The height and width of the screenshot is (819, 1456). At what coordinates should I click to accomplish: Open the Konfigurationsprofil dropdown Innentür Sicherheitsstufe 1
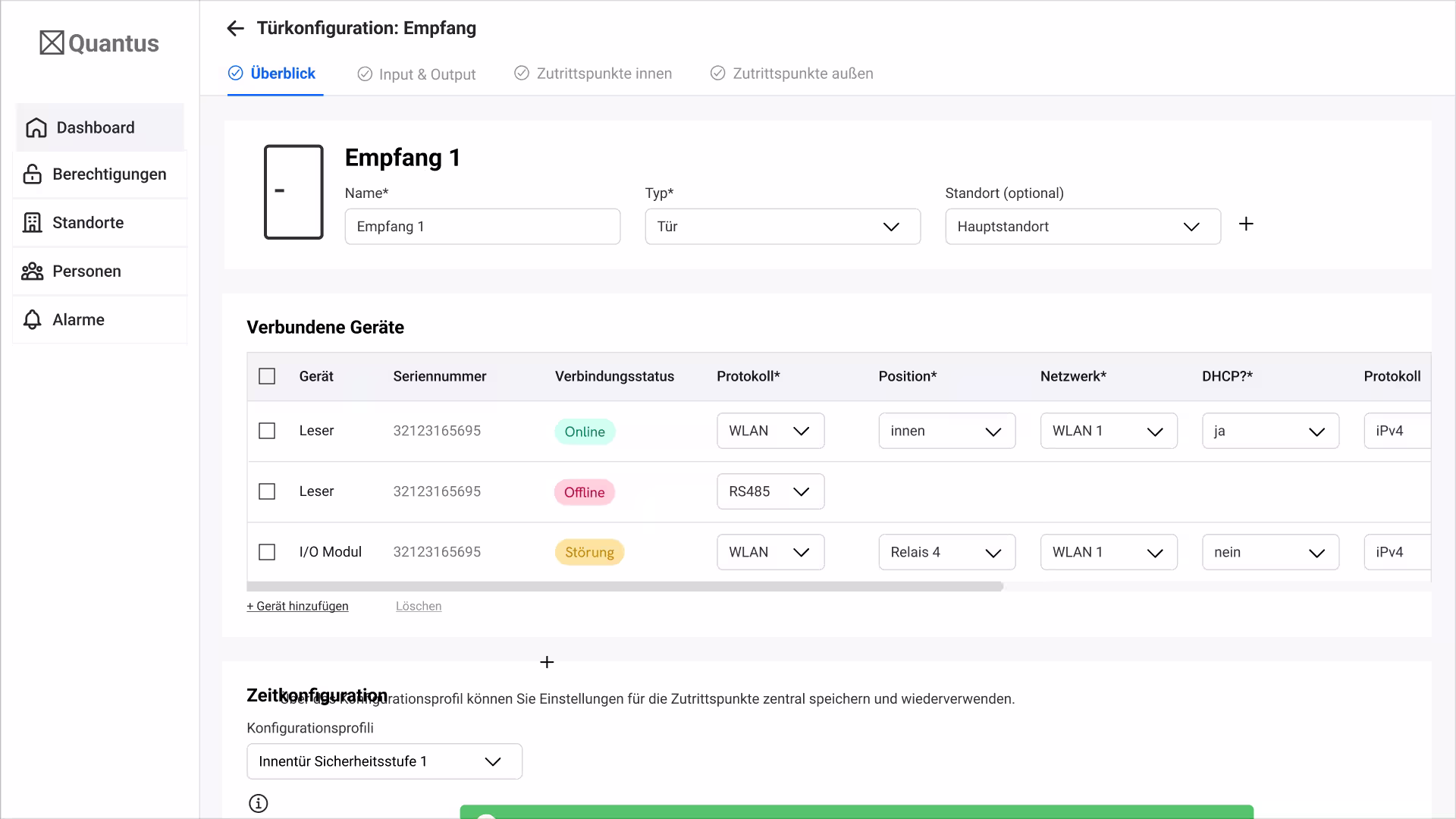click(x=384, y=761)
